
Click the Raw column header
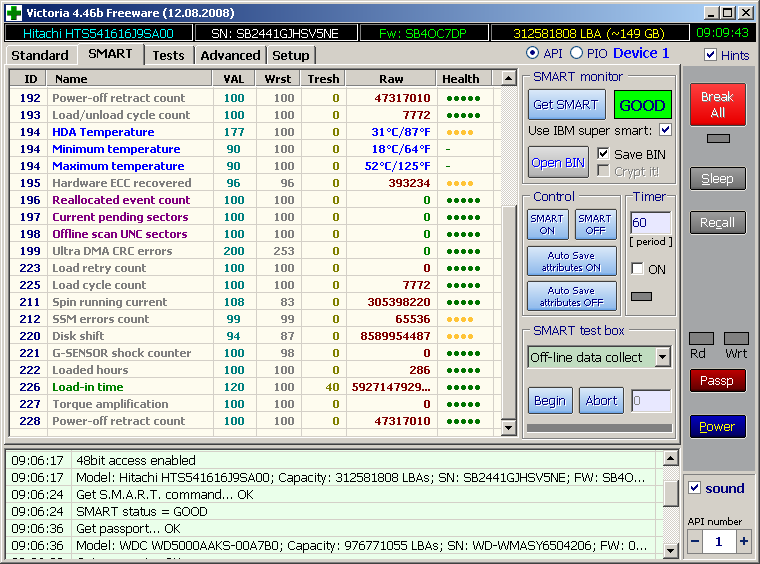[391, 78]
